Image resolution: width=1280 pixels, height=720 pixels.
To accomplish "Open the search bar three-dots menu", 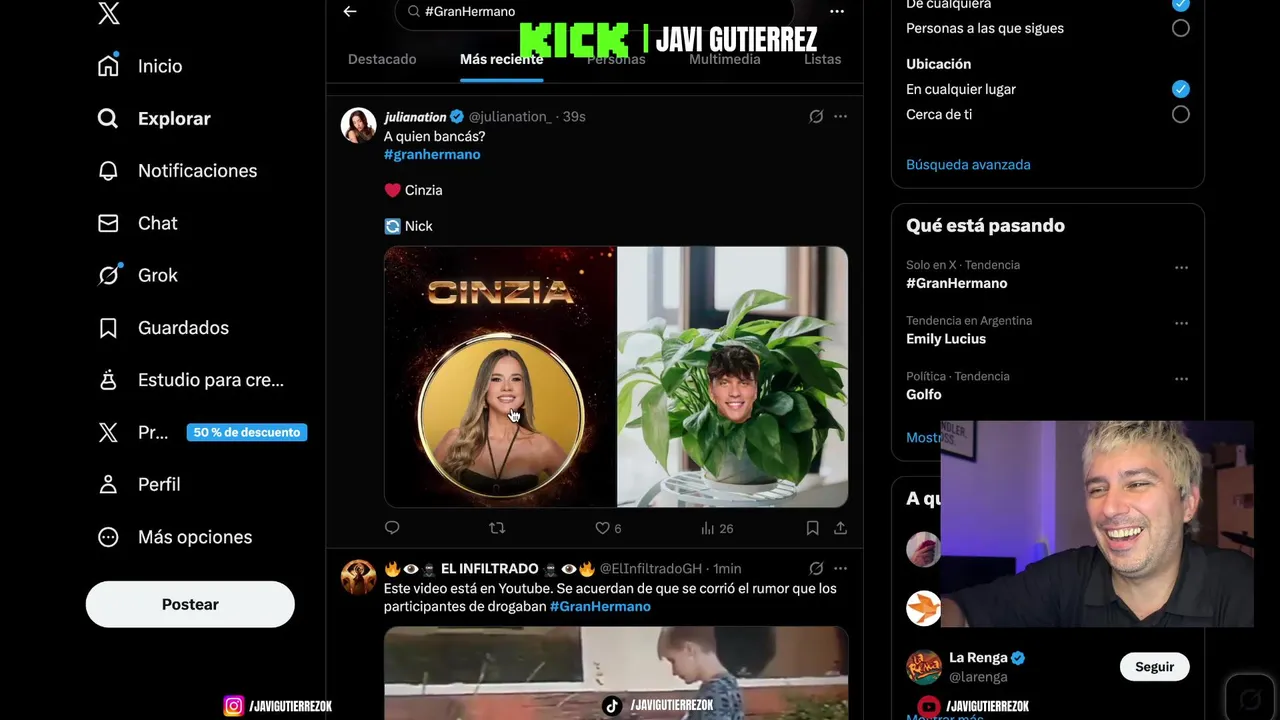I will [x=837, y=11].
